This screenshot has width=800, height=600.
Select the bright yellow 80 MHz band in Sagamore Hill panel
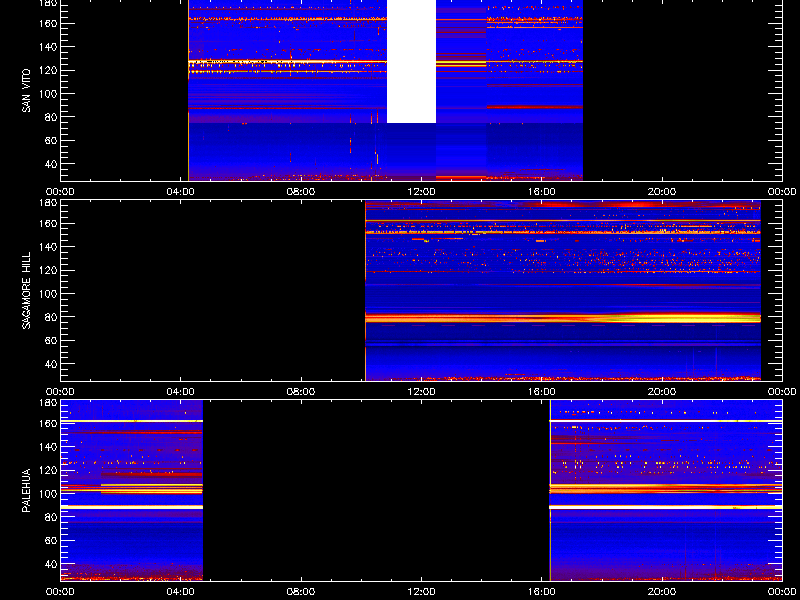[563, 318]
